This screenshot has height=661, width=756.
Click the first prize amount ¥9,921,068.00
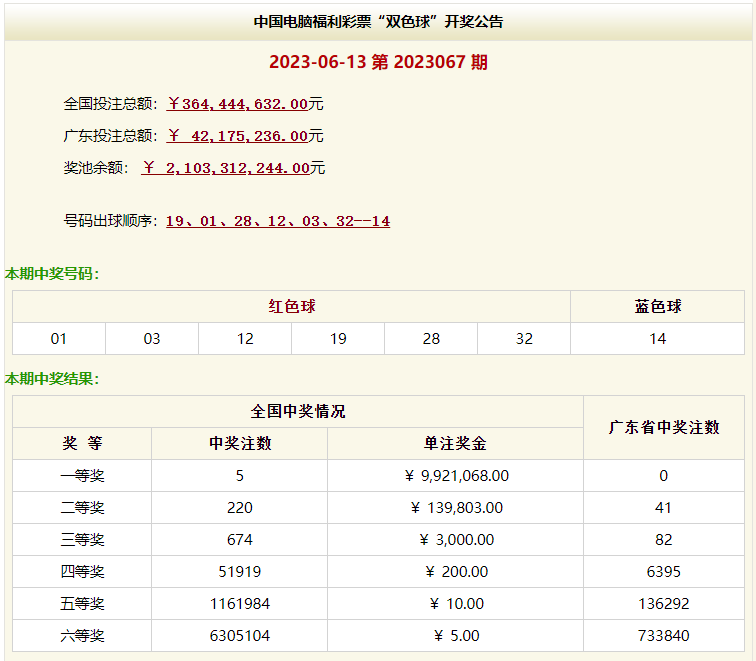[456, 476]
